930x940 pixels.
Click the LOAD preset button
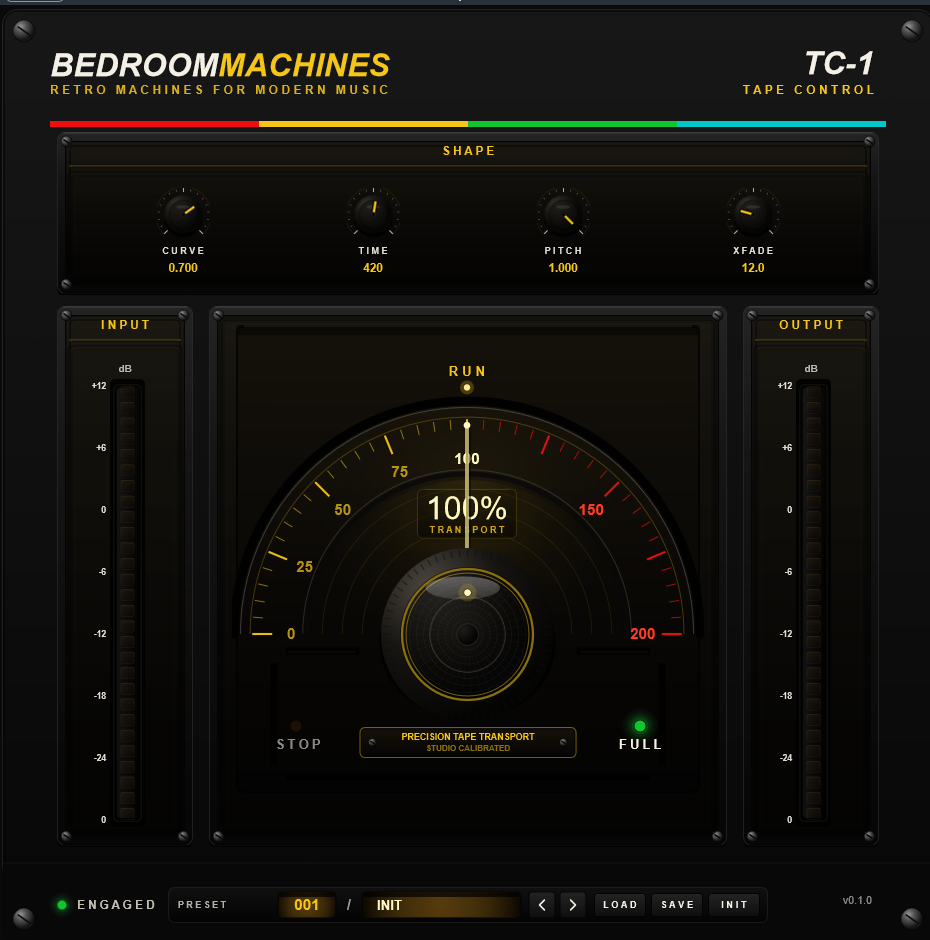click(x=620, y=905)
